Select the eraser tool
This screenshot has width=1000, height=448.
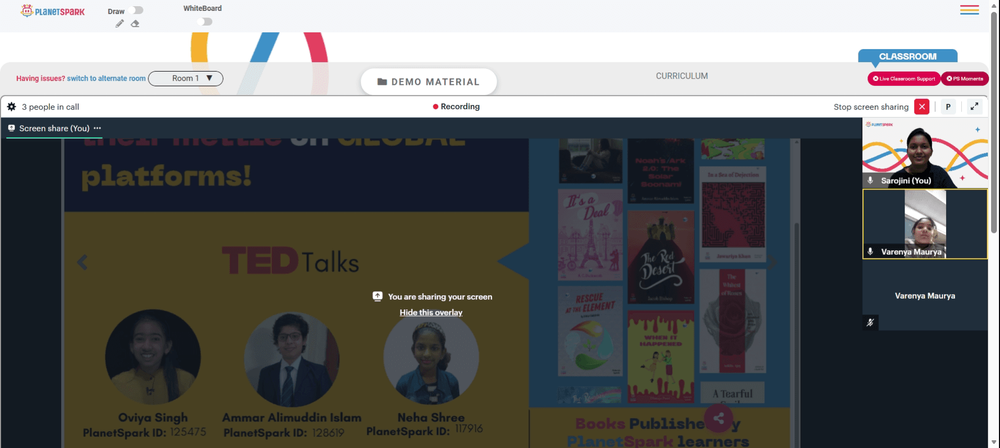(135, 24)
